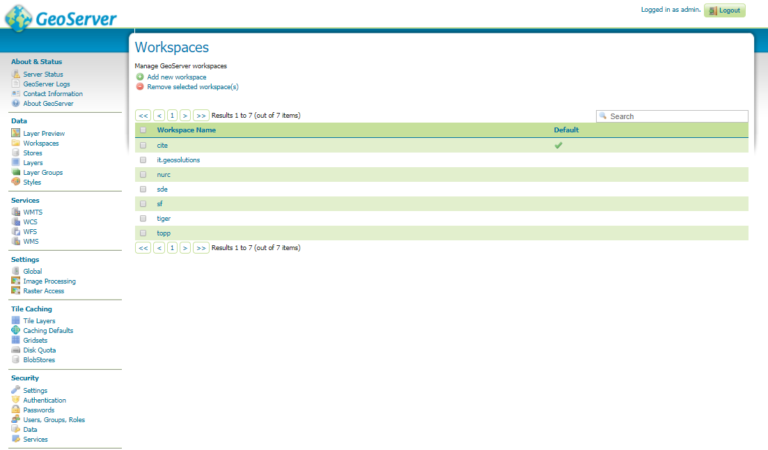The image size is (768, 450).
Task: Go to next page using top pager
Action: click(x=185, y=116)
